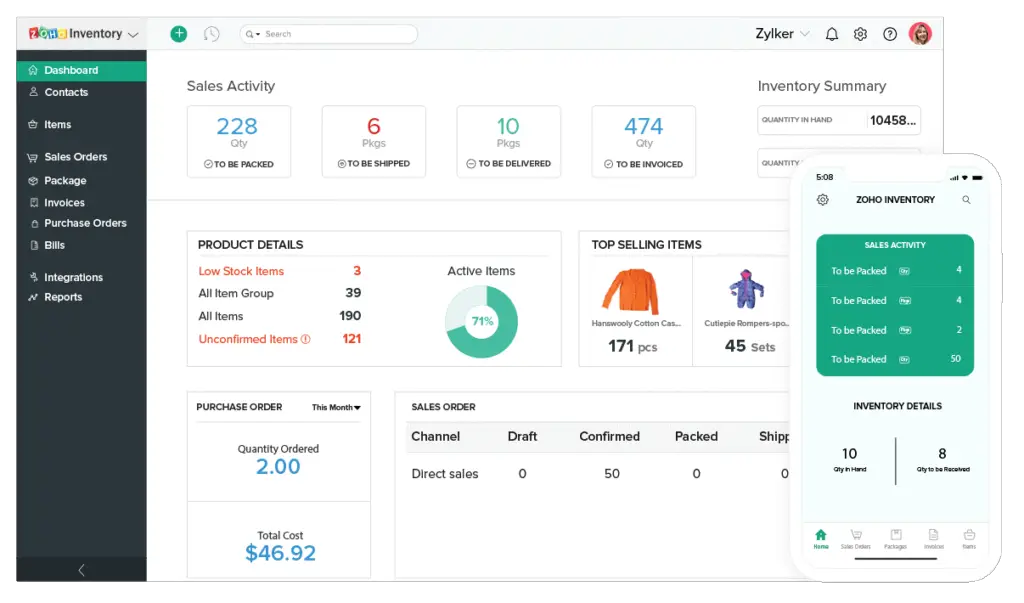Tap the mobile To be Packed row showing 50
This screenshot has height=603, width=1024.
[895, 359]
